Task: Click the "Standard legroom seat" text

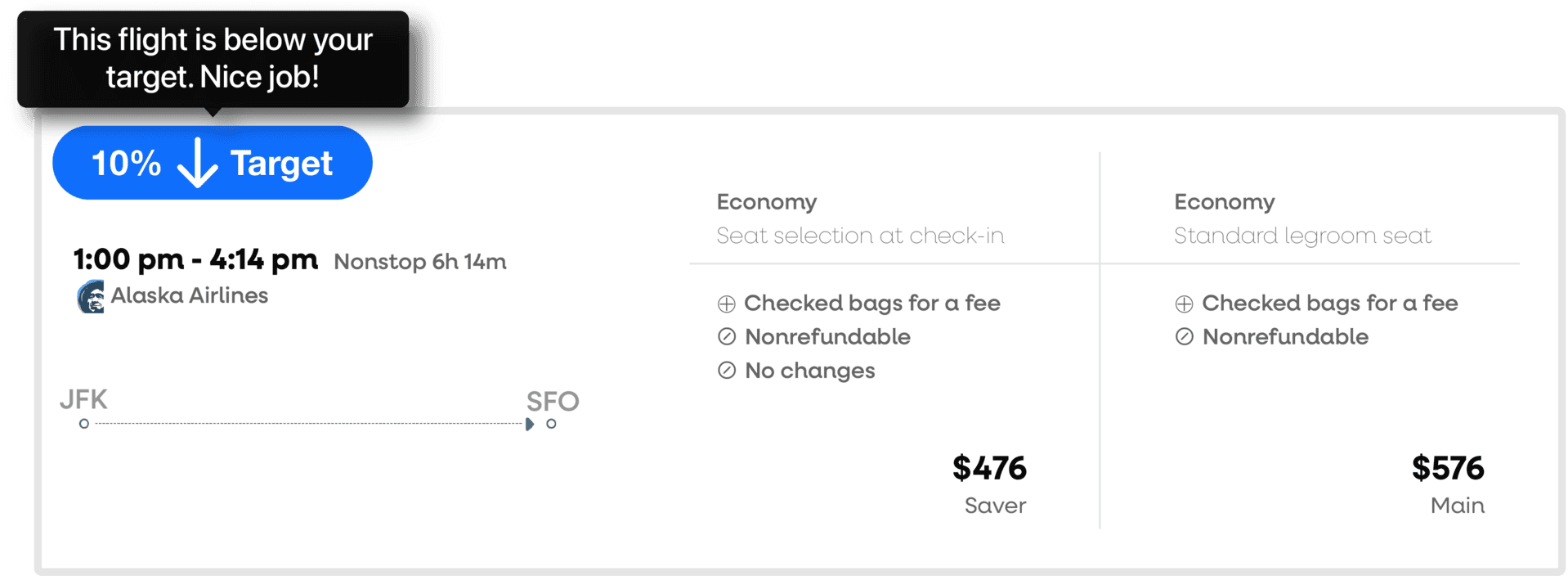Action: (x=1302, y=236)
